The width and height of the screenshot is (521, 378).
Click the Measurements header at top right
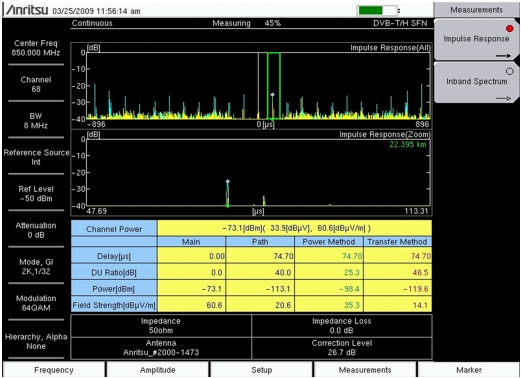coord(476,10)
